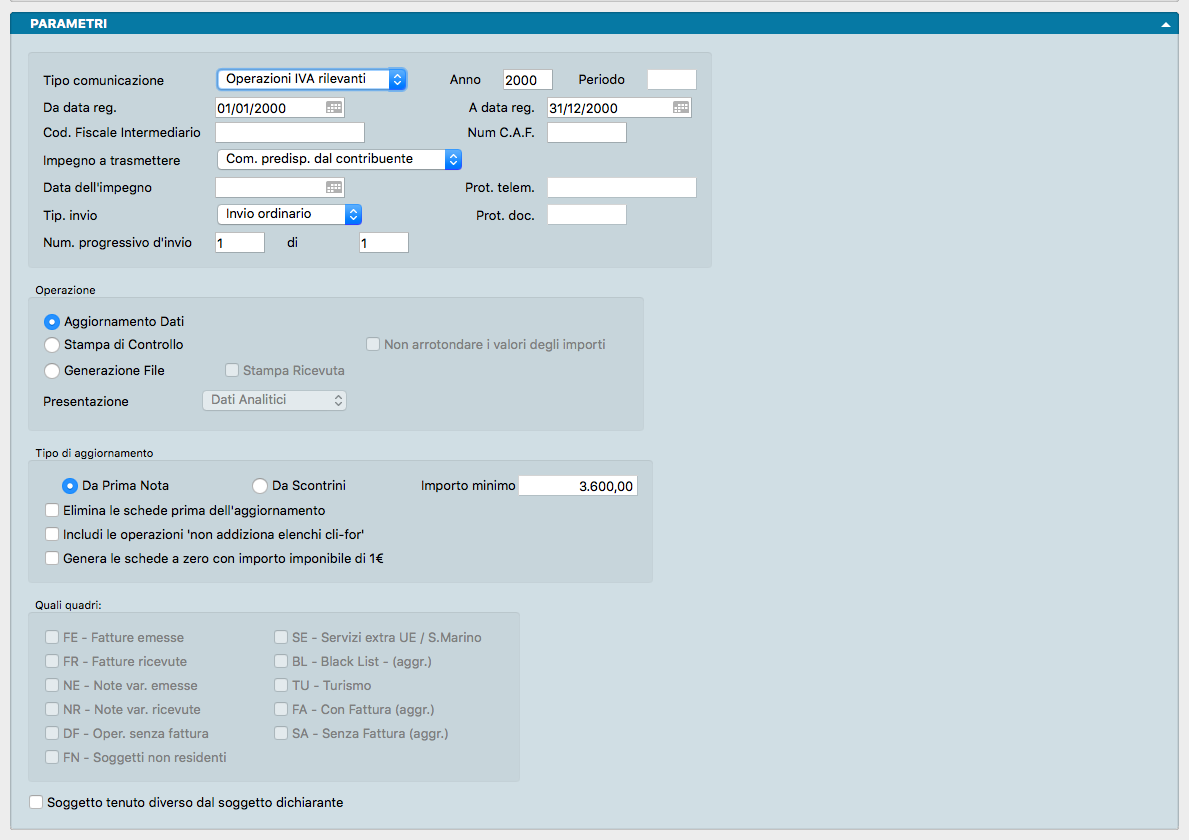Image resolution: width=1189 pixels, height=840 pixels.
Task: Select the Da Prima Nota radio button
Action: [x=70, y=486]
